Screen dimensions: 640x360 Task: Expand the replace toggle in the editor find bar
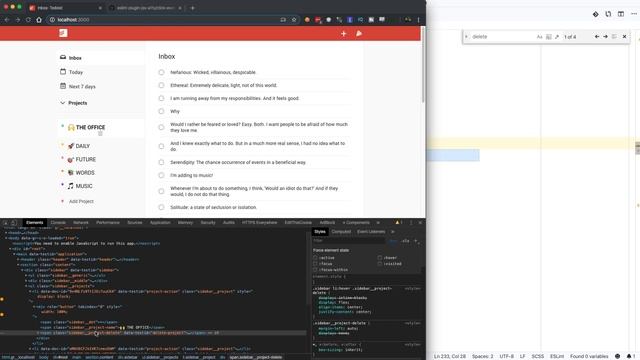pos(467,37)
